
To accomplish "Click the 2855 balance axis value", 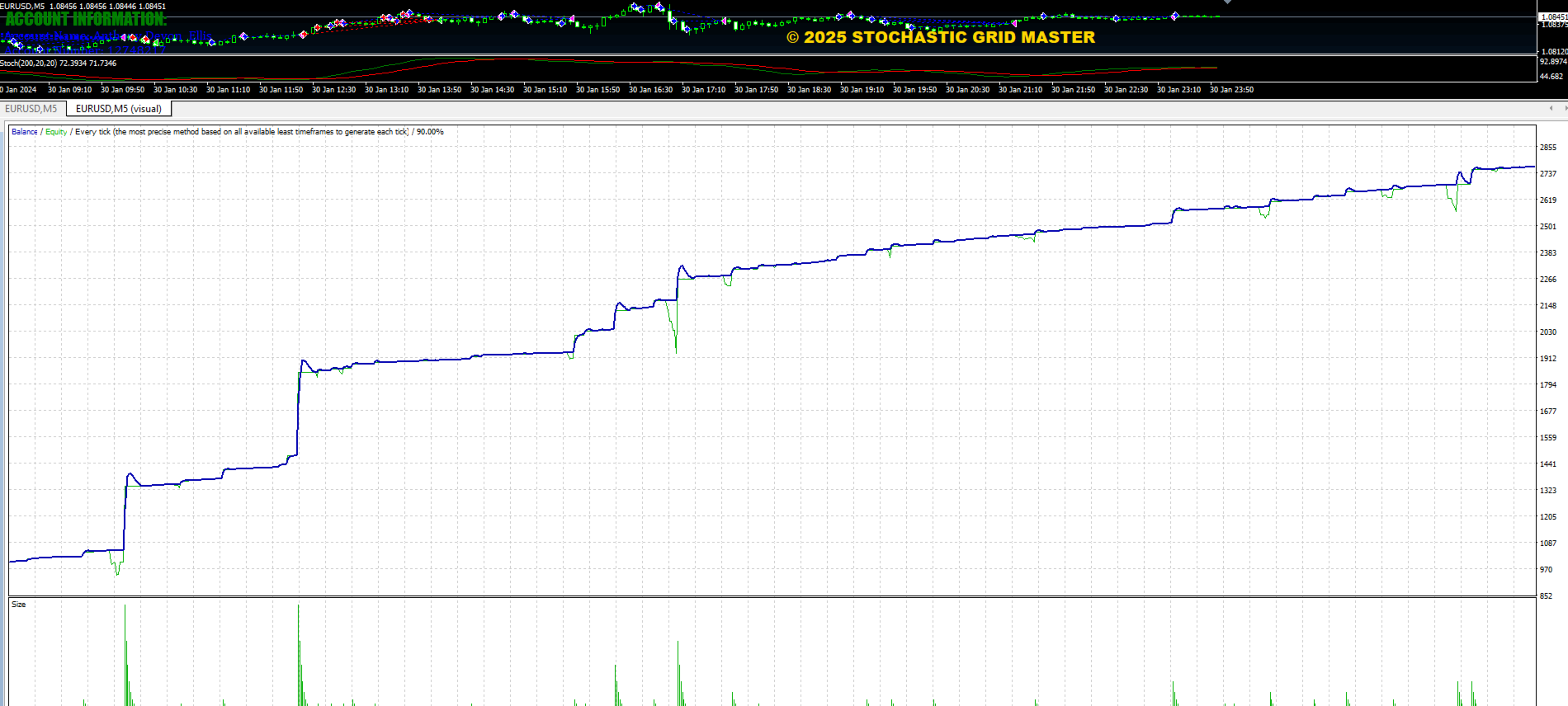I will [1548, 148].
